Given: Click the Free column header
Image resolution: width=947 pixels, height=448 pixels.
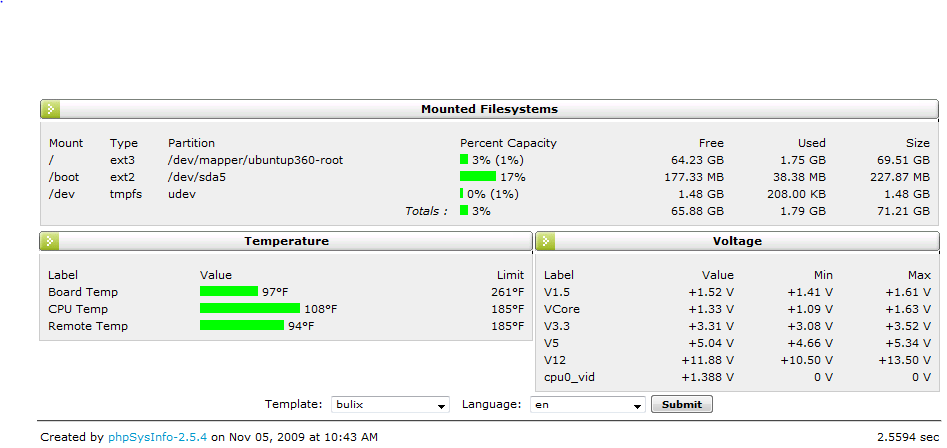Looking at the screenshot, I should pos(711,143).
